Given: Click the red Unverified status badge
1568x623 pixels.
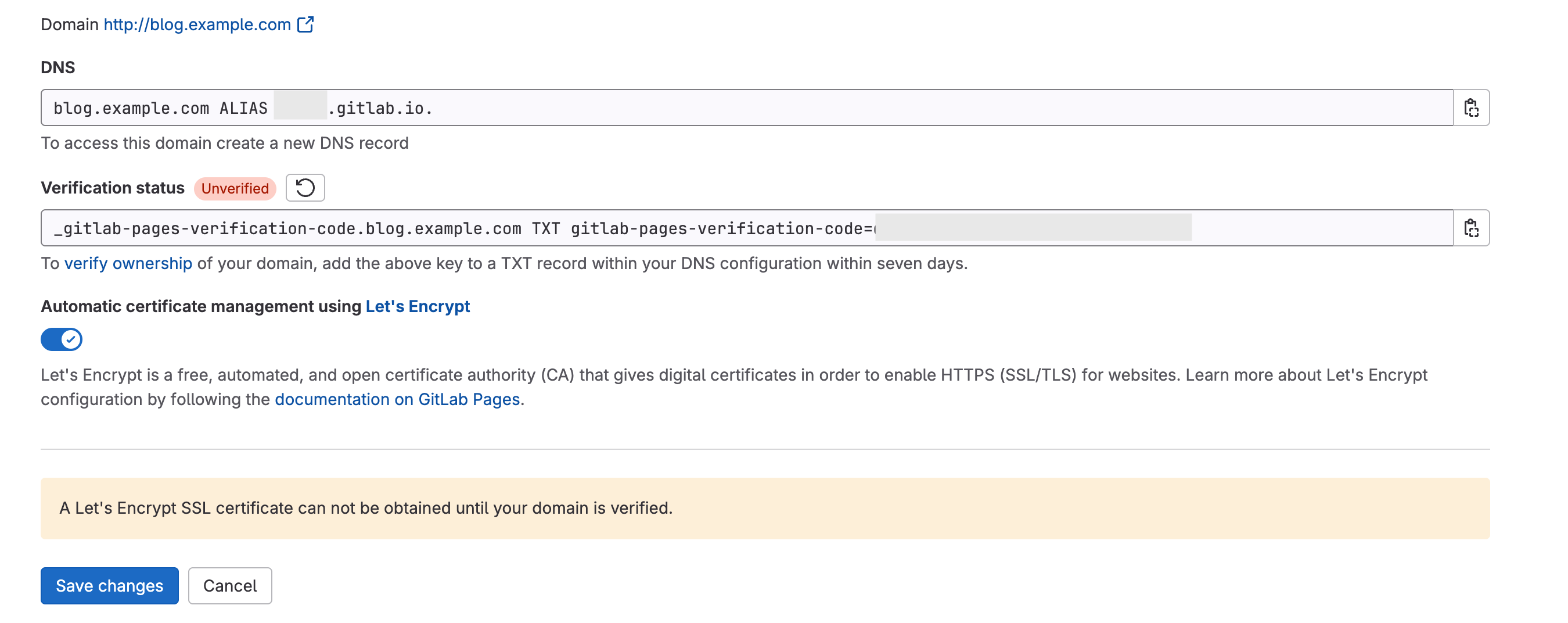Looking at the screenshot, I should click(x=235, y=188).
